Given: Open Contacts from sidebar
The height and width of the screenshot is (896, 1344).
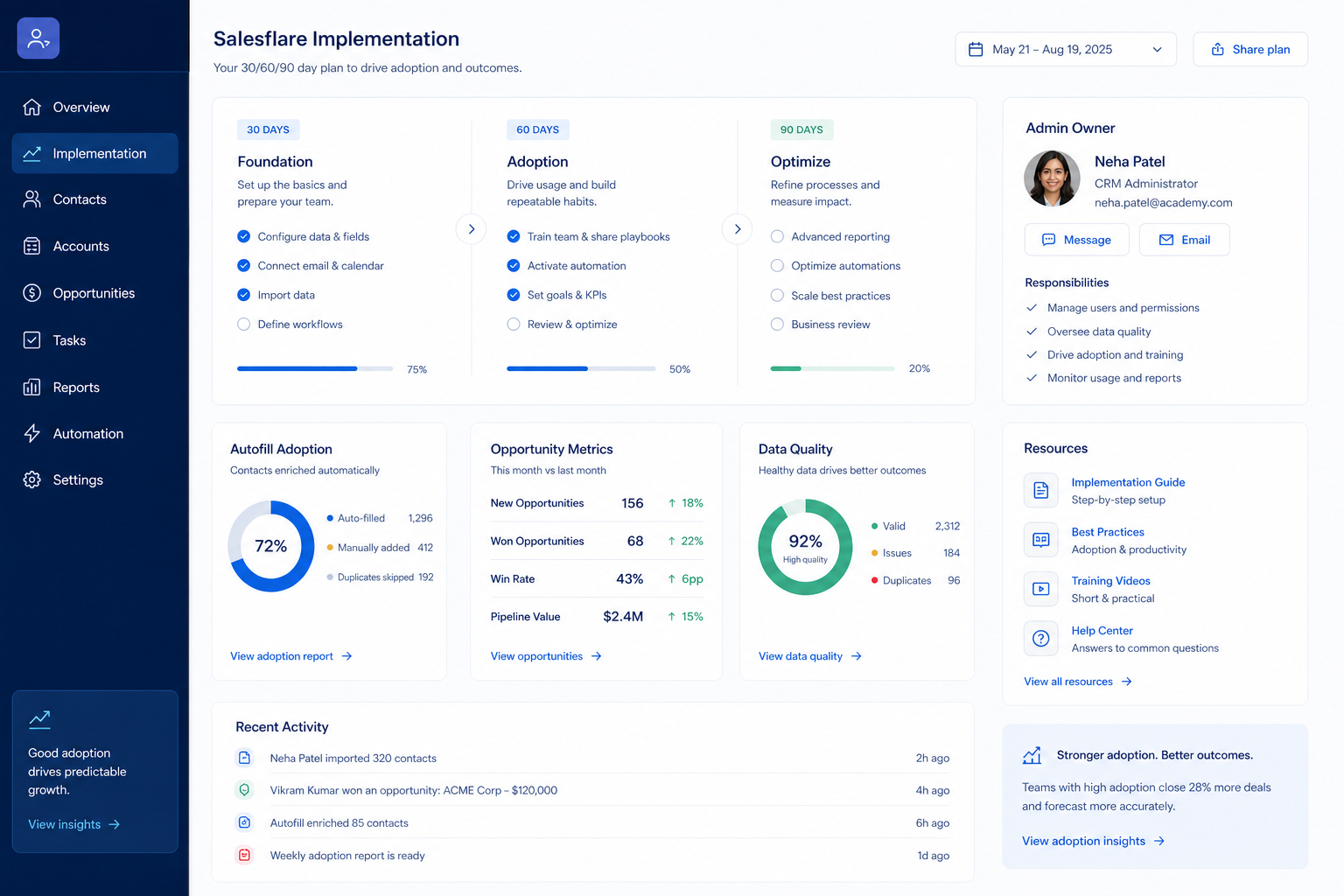Looking at the screenshot, I should click(94, 199).
